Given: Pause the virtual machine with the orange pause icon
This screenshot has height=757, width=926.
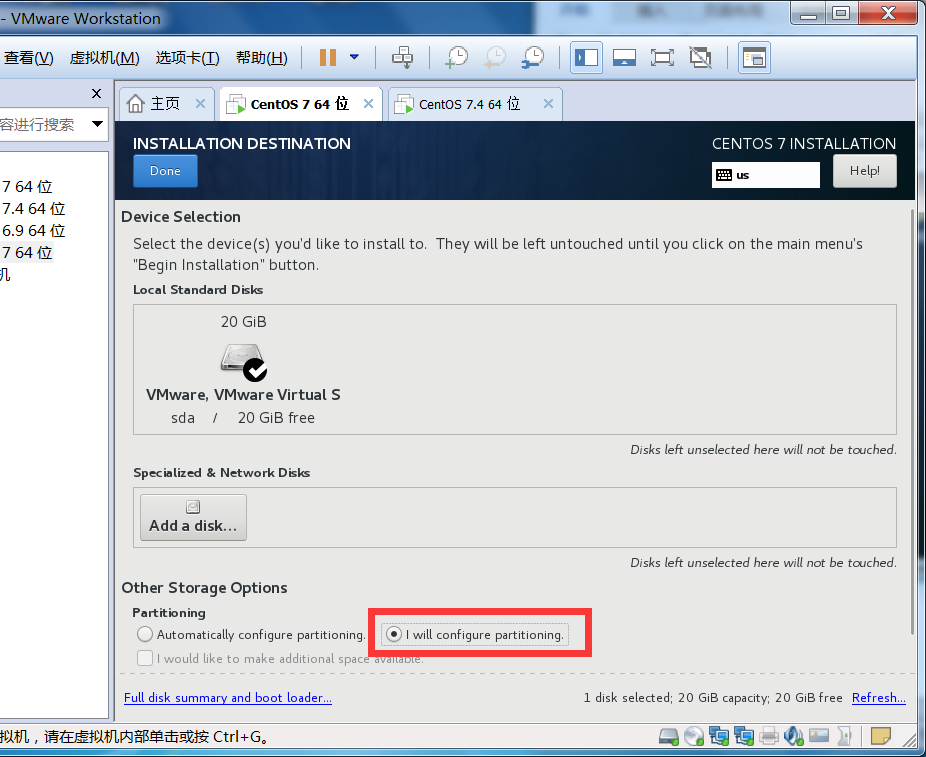Looking at the screenshot, I should point(328,57).
